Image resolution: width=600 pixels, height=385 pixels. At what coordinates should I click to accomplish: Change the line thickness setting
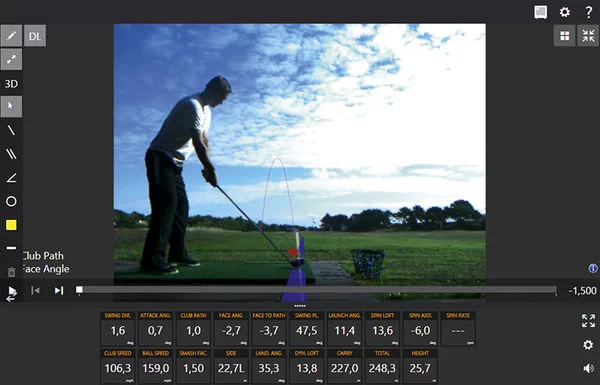pyautogui.click(x=11, y=248)
